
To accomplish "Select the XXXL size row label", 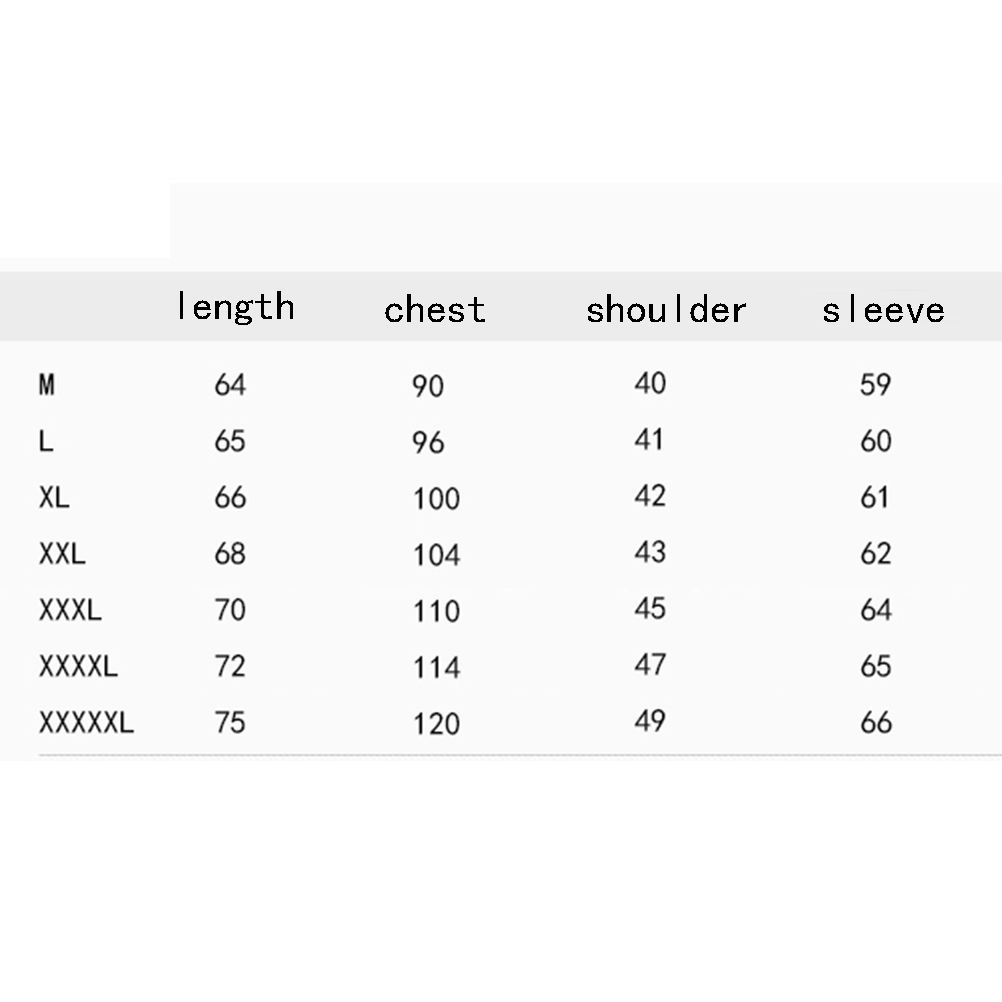I will [x=70, y=609].
